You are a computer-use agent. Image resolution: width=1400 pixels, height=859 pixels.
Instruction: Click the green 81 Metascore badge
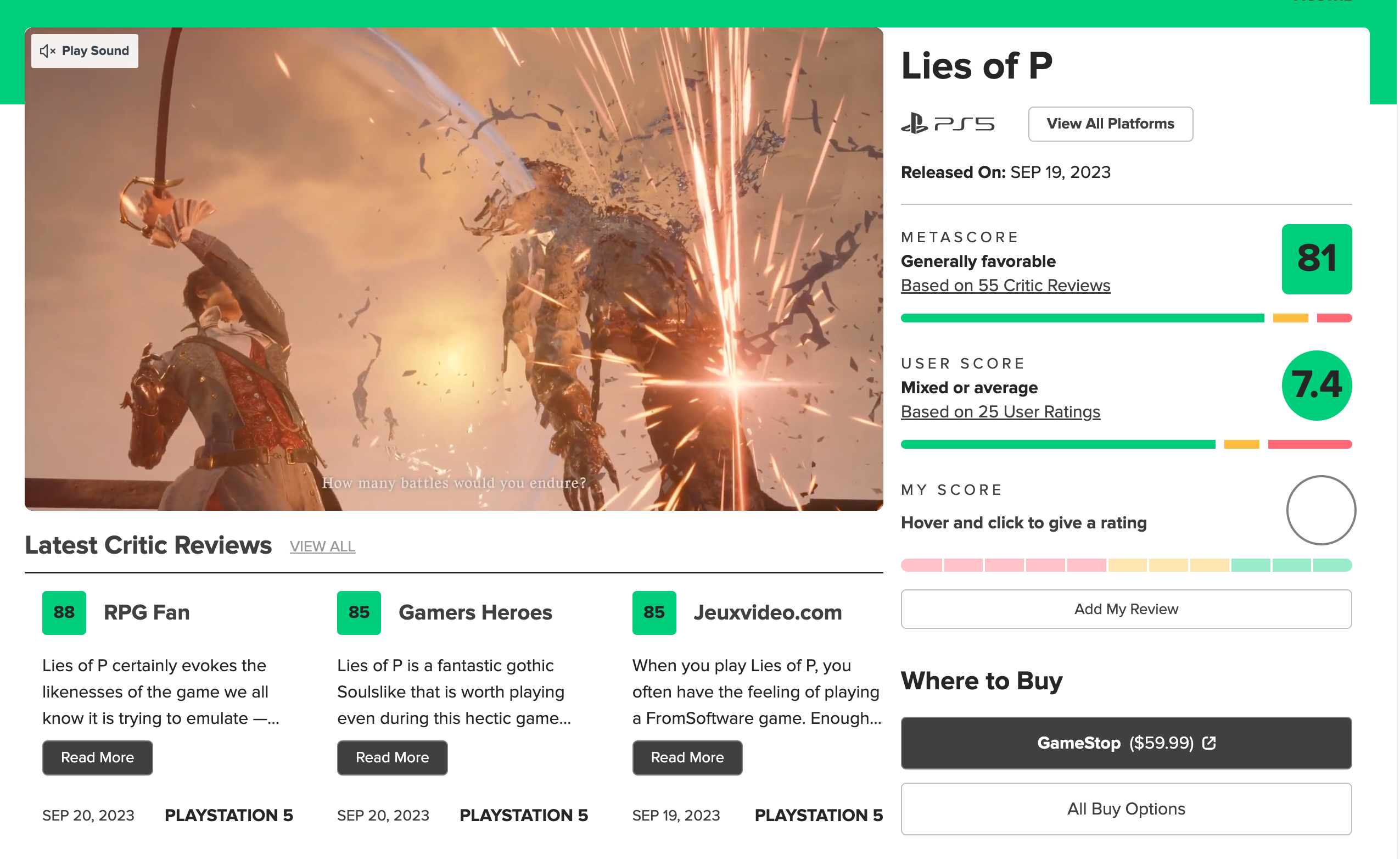point(1316,259)
